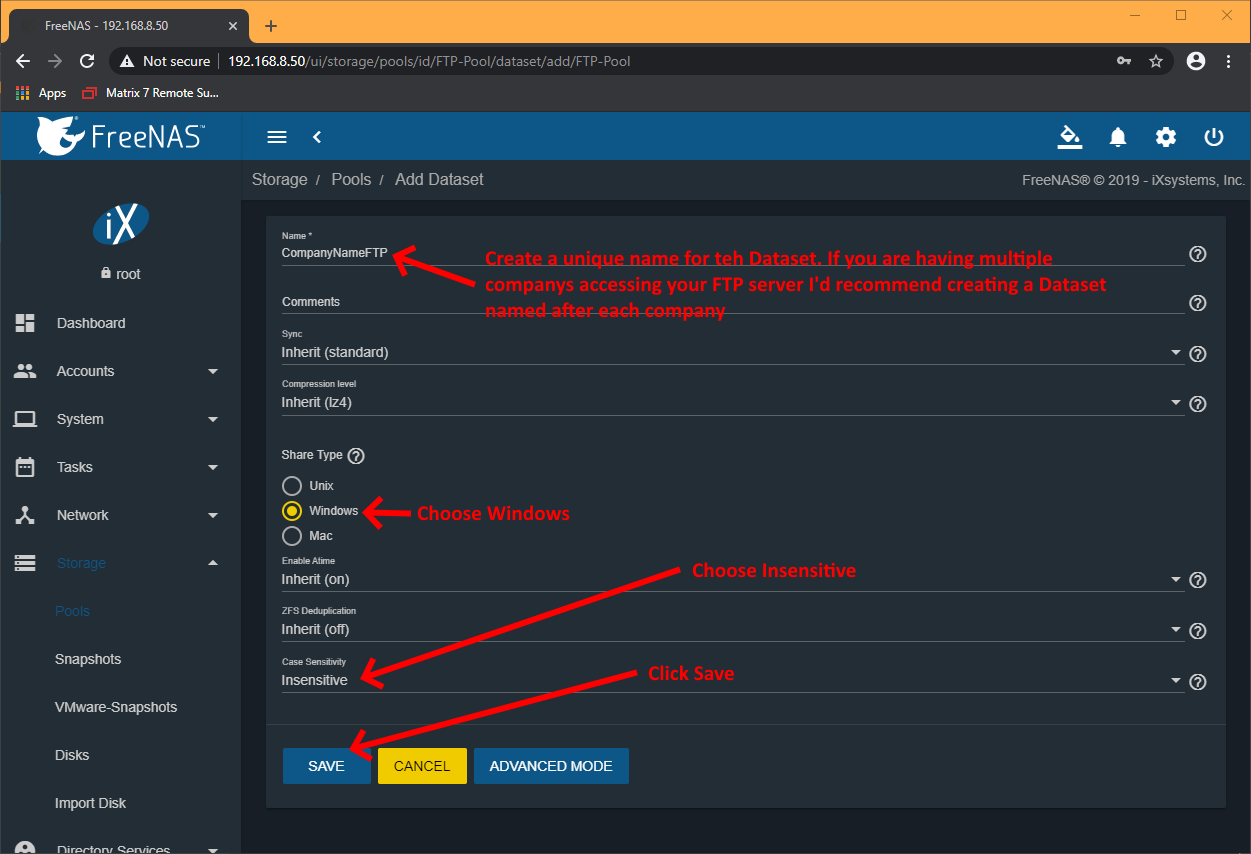Viewport: 1251px width, 854px height.
Task: Open the Sync dropdown
Action: coord(733,353)
